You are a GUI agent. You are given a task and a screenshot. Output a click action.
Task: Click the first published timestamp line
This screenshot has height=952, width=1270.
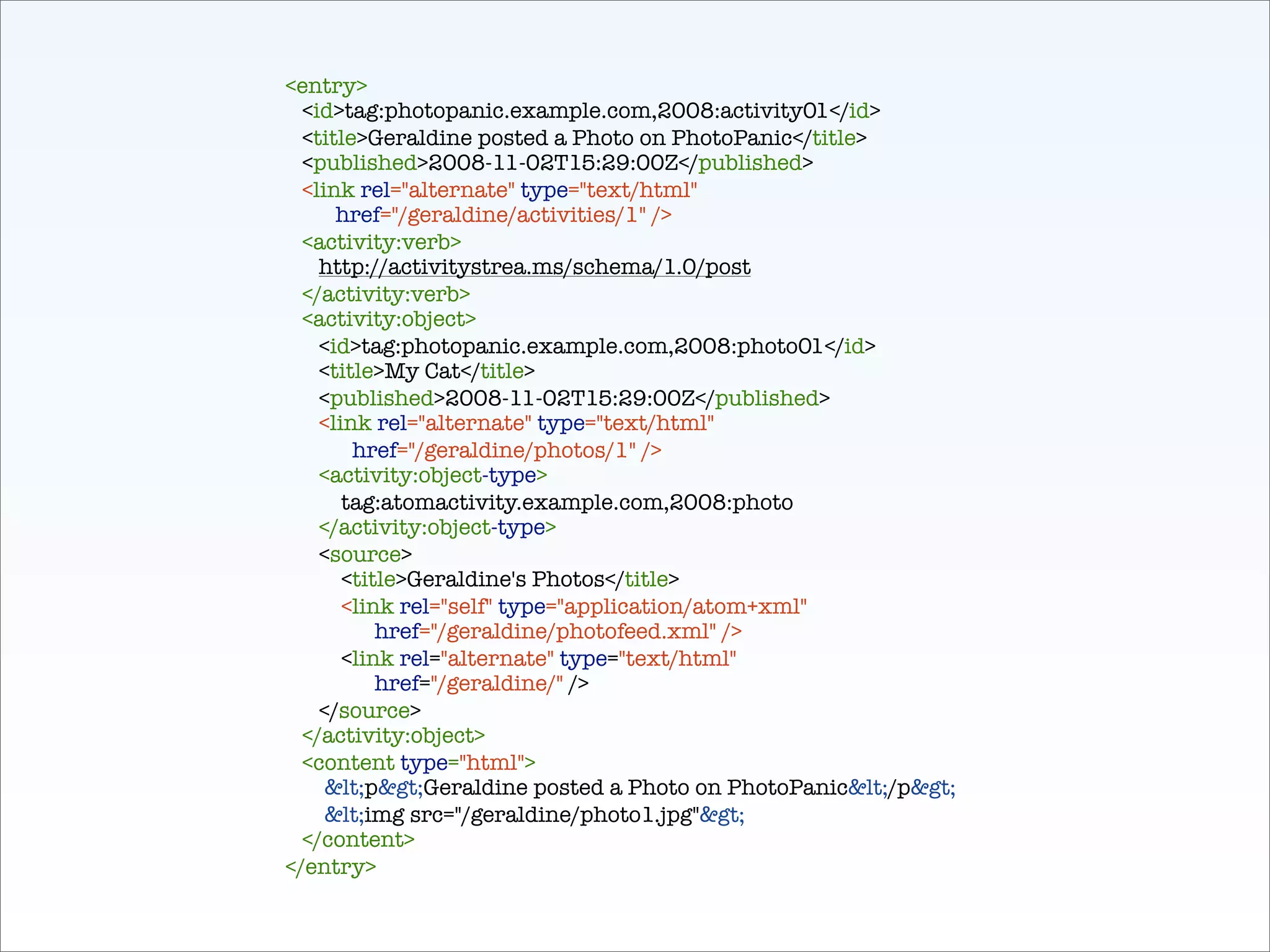click(557, 163)
